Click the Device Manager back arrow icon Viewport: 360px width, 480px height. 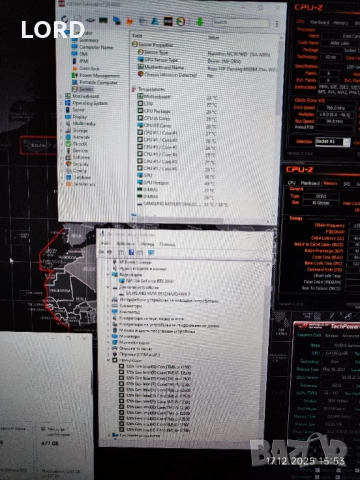point(102,252)
